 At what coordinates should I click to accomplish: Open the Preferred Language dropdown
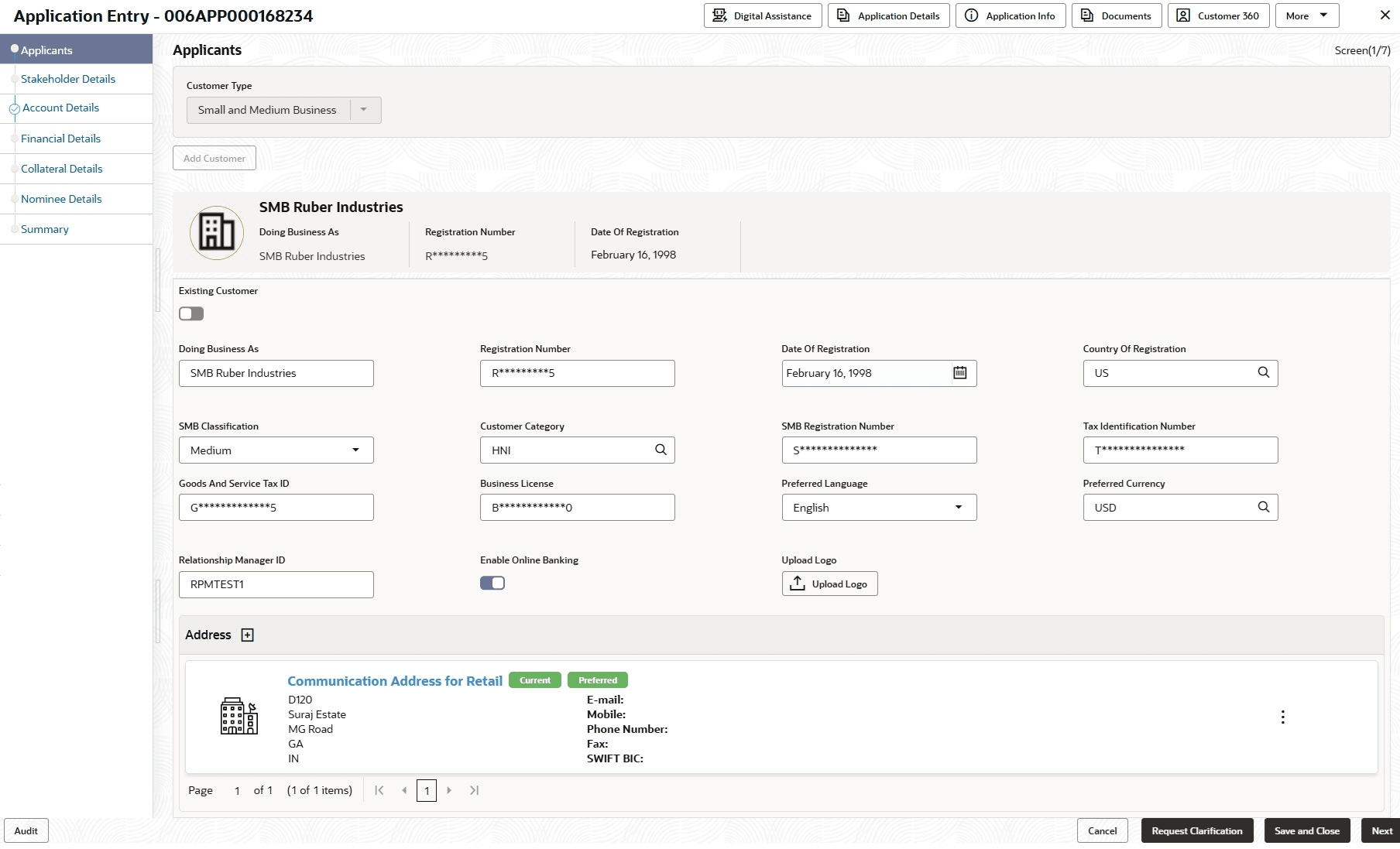pyautogui.click(x=879, y=508)
